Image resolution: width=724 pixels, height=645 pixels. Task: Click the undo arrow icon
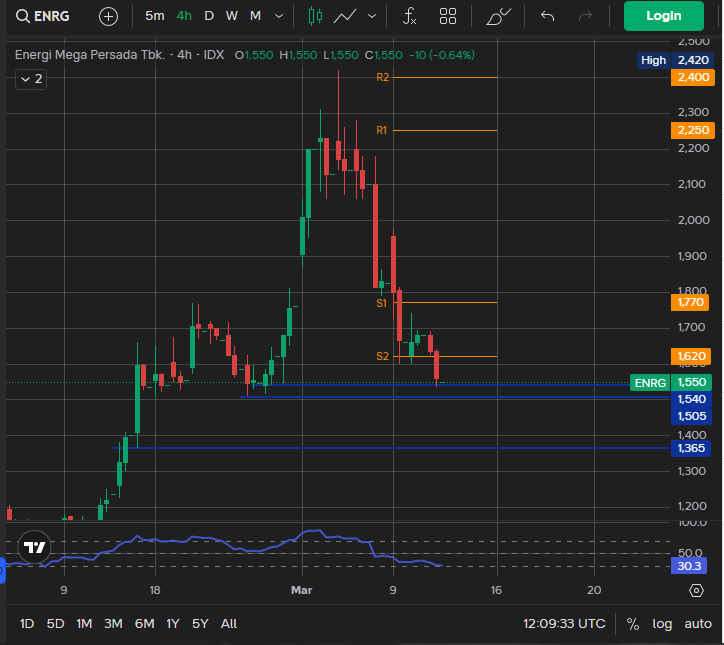pyautogui.click(x=547, y=16)
